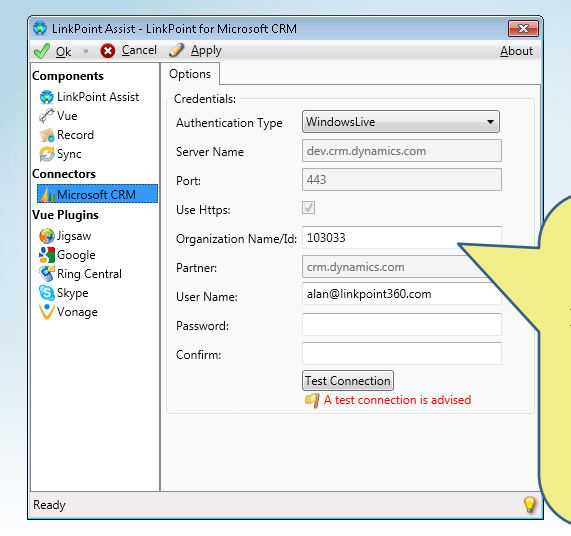Click the Confirm password field
The image size is (571, 536).
coord(402,354)
